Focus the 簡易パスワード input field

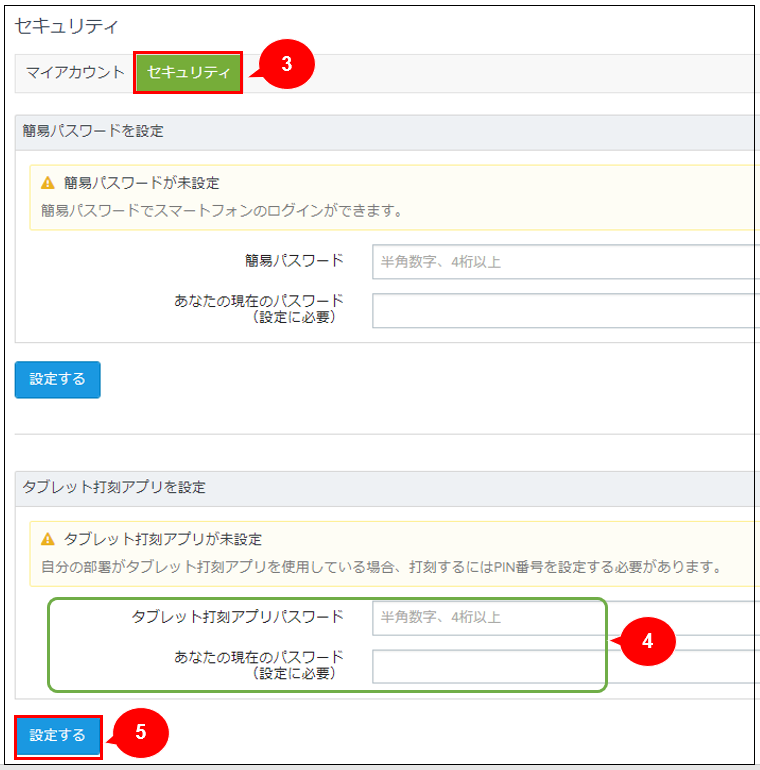(x=565, y=262)
